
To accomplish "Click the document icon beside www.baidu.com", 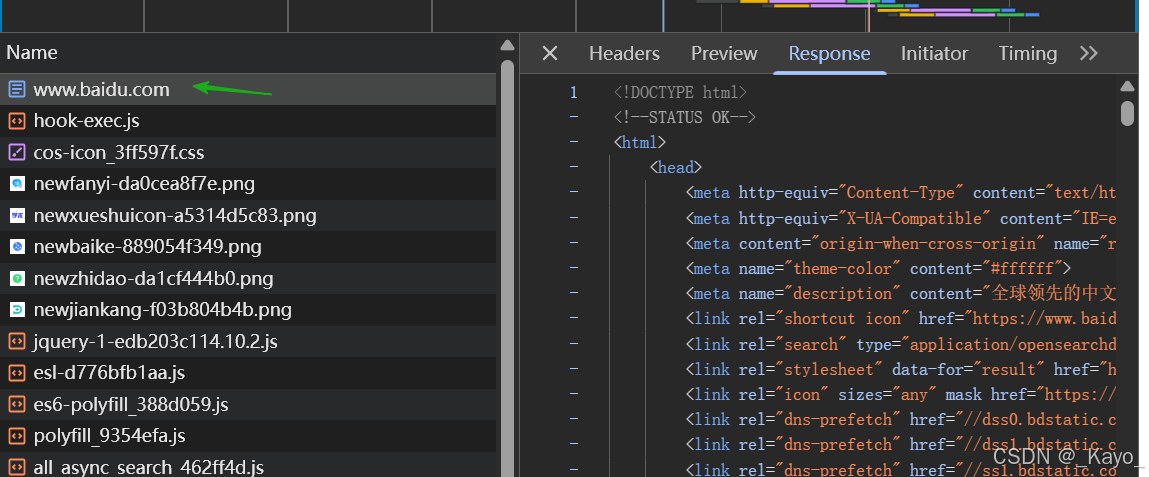I will pos(16,89).
